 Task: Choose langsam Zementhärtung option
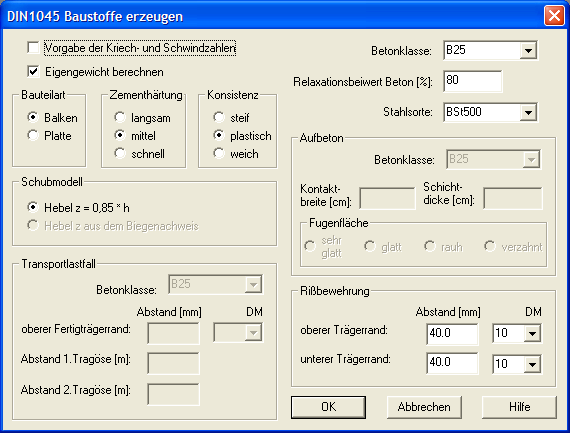pos(120,117)
